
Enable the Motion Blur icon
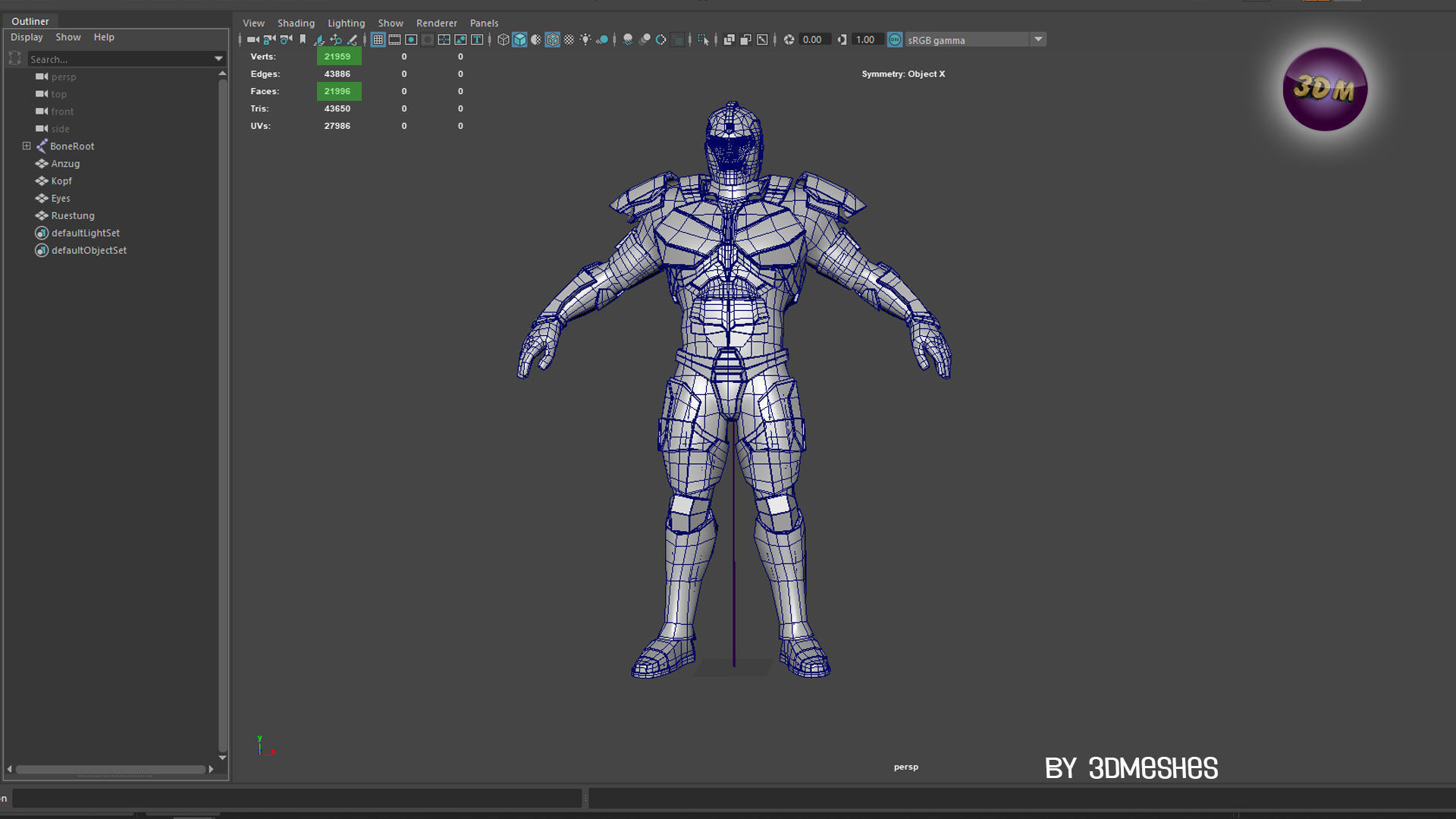645,39
